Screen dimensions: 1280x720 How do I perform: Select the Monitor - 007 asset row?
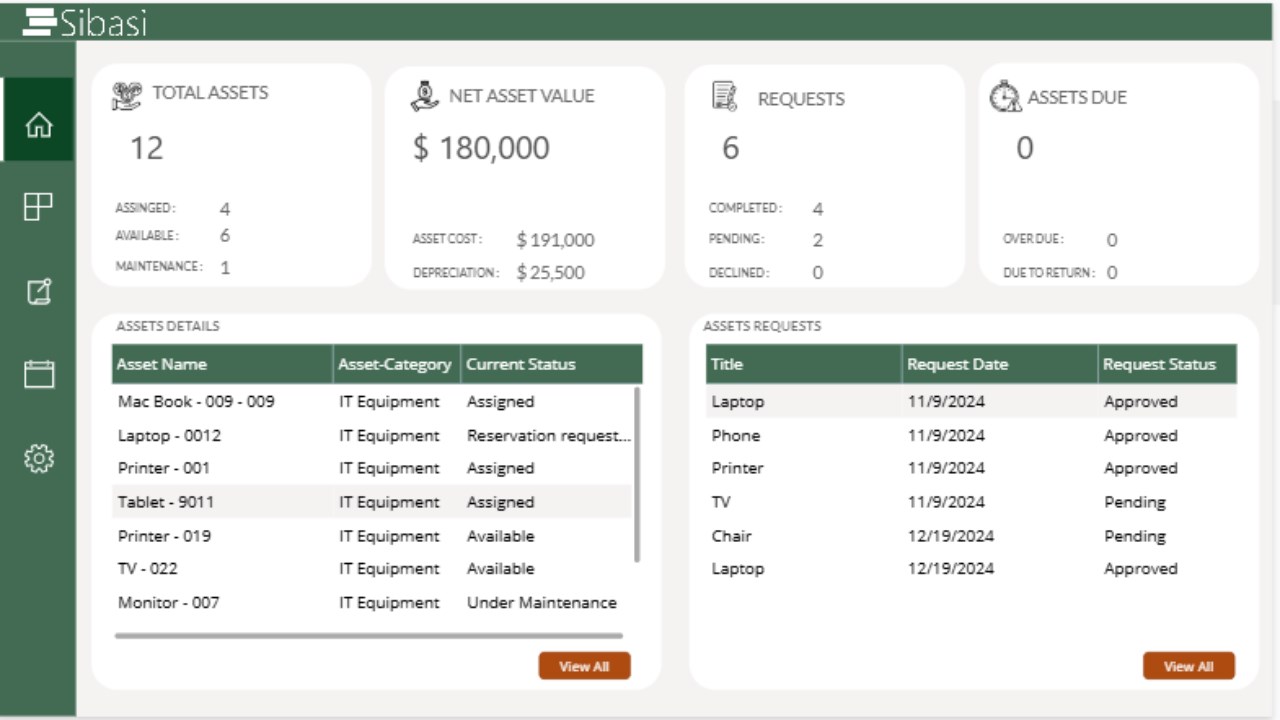point(372,603)
